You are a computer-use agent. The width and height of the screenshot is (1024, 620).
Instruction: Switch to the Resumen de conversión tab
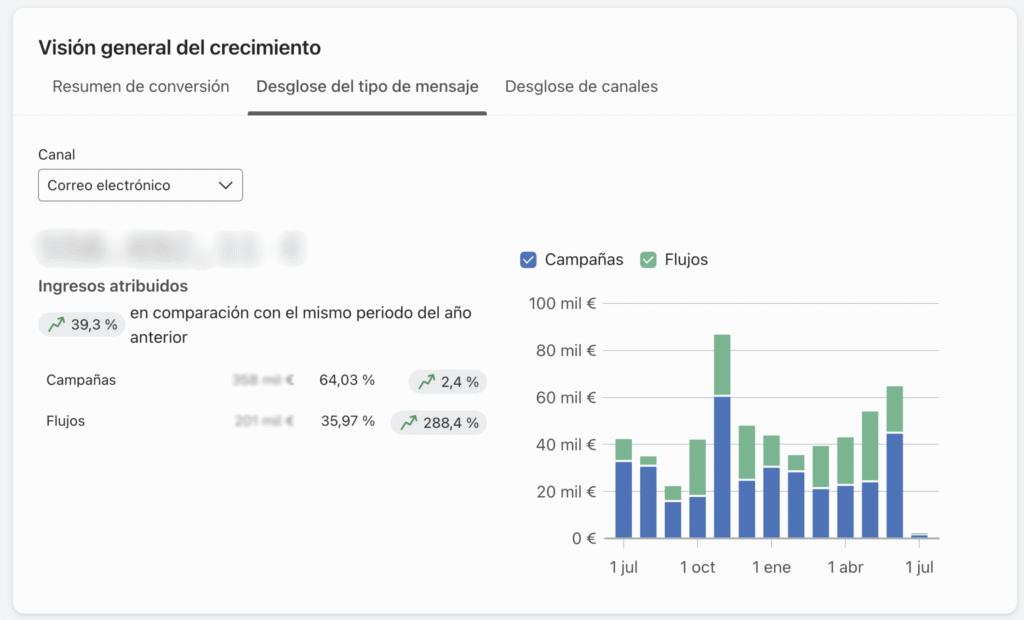pyautogui.click(x=141, y=86)
